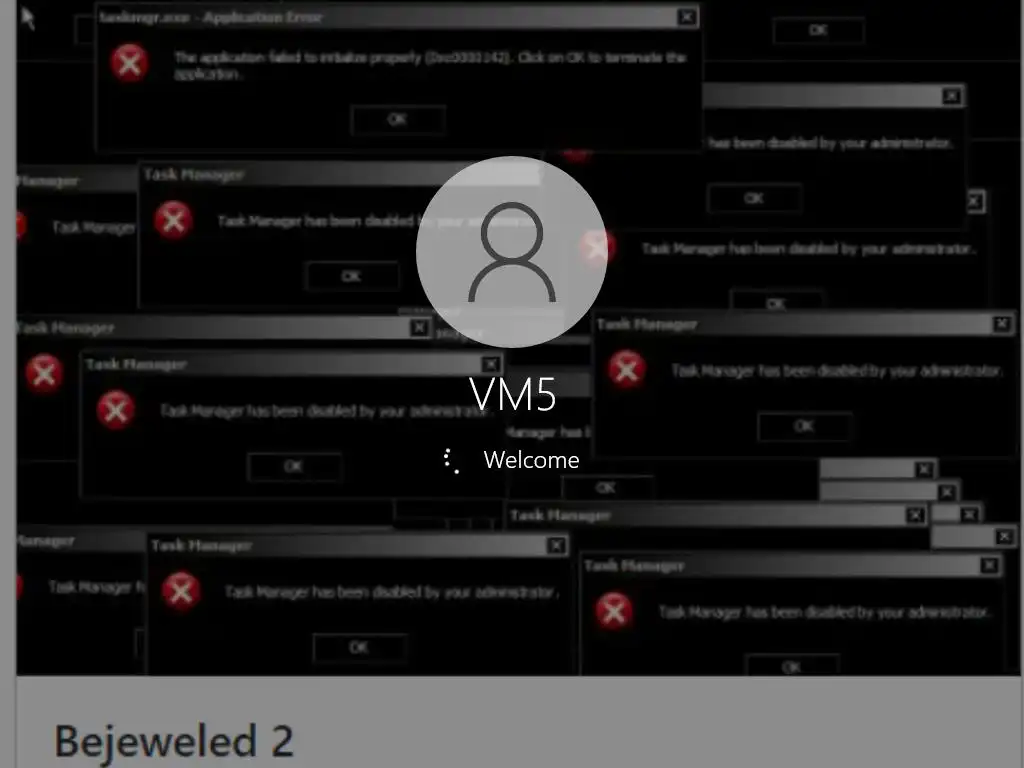The width and height of the screenshot is (1024, 768).
Task: Click OK in bottom-center Task Manager dialog
Action: click(x=359, y=647)
